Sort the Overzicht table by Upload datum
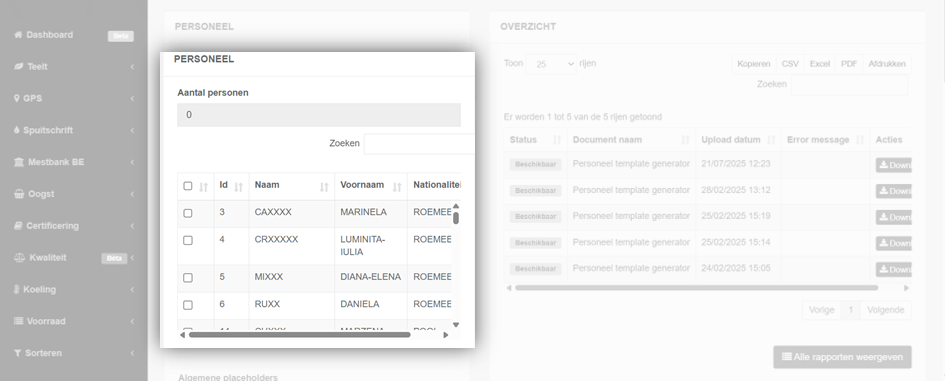945x381 pixels. pyautogui.click(x=738, y=140)
